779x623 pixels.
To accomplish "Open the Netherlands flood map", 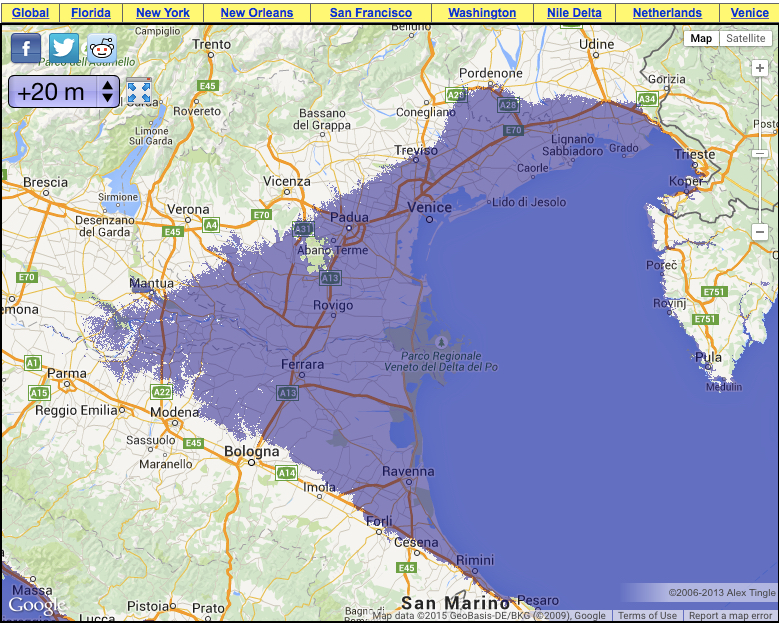I will [x=667, y=13].
